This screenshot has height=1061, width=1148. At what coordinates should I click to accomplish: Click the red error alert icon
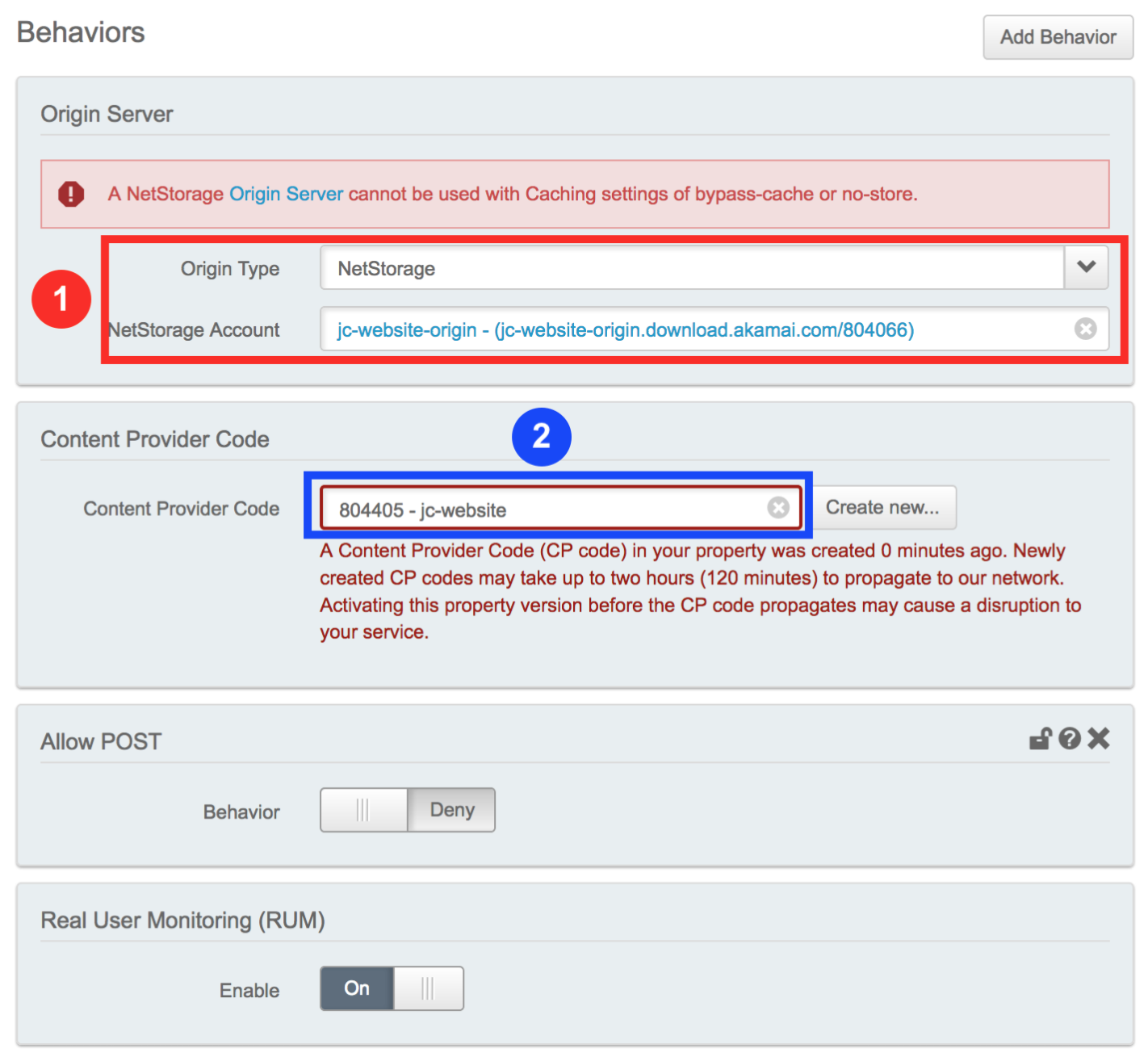click(x=71, y=194)
